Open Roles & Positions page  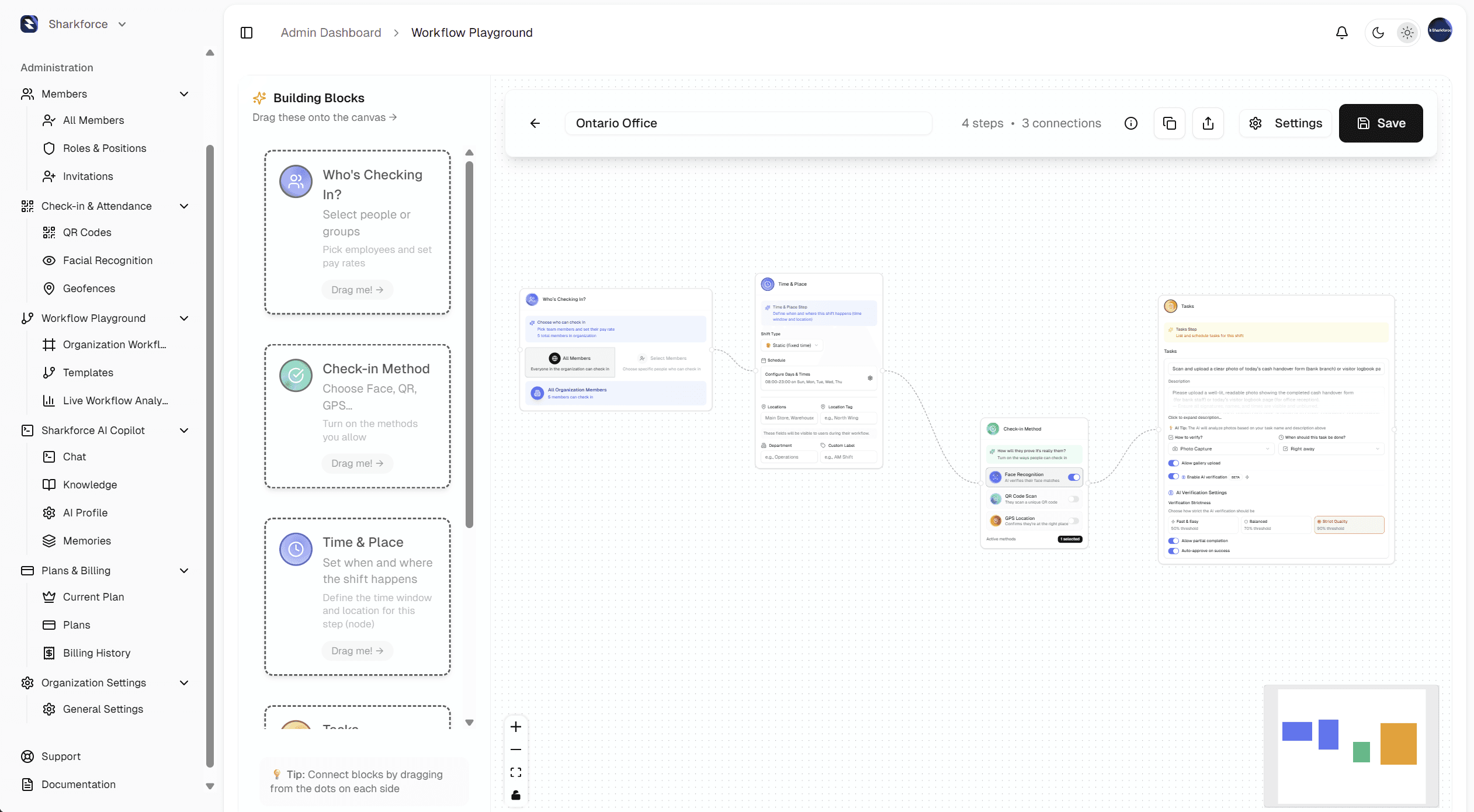pos(105,148)
